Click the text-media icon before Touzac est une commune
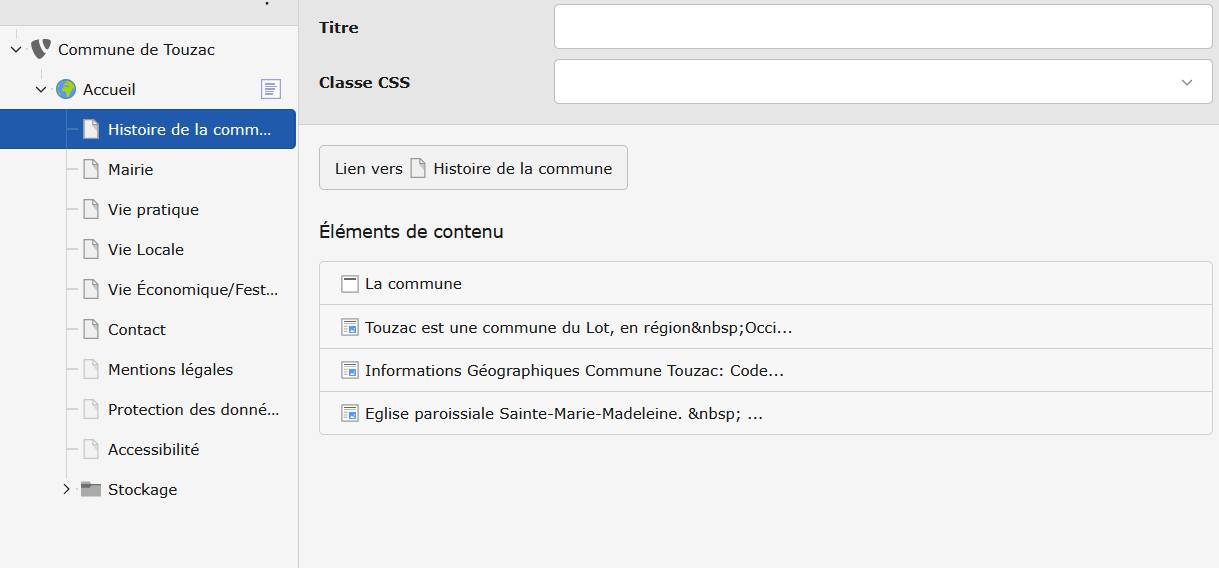The image size is (1219, 568). [x=349, y=327]
